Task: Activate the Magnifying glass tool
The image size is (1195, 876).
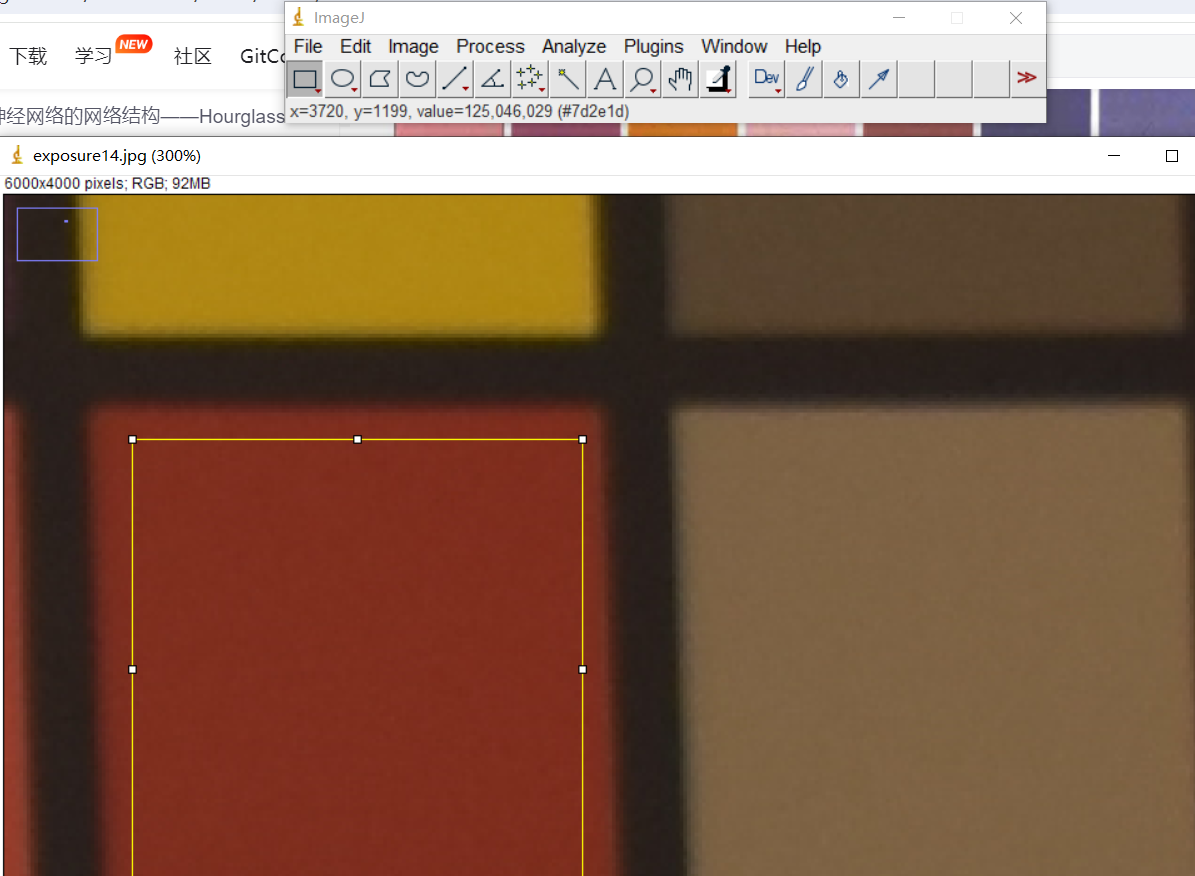Action: [x=642, y=79]
